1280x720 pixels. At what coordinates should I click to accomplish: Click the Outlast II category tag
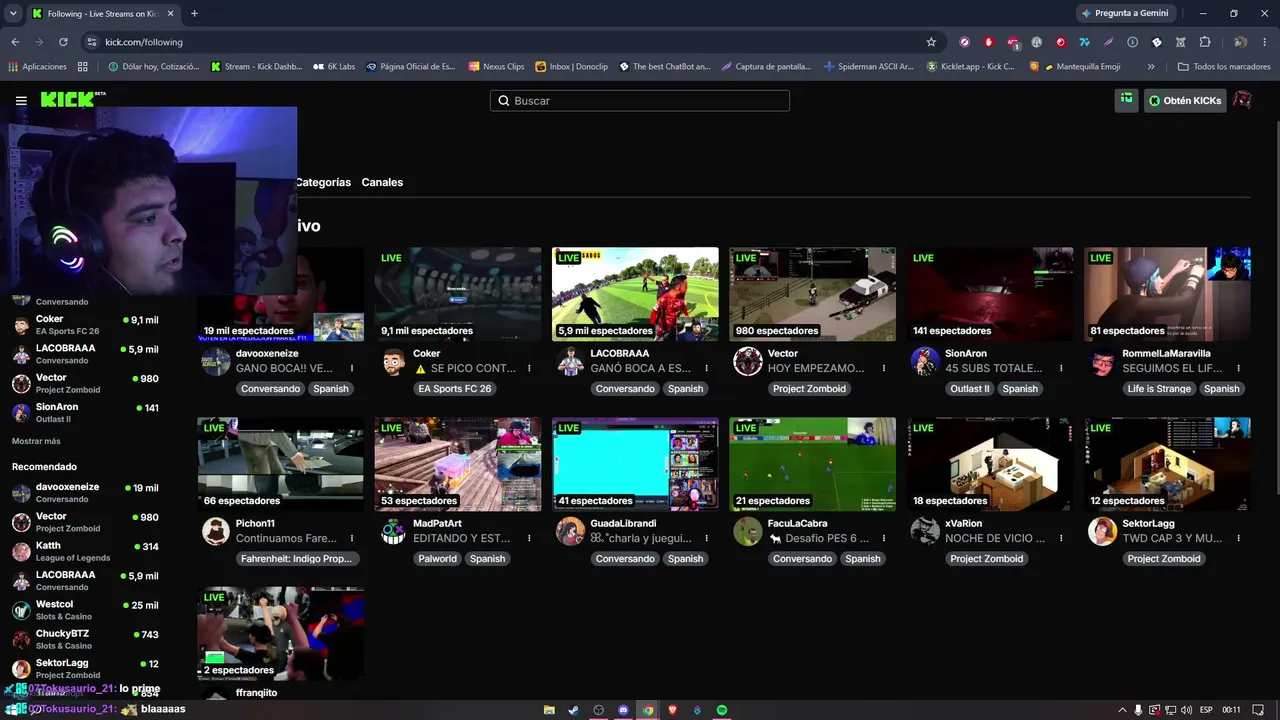coord(969,389)
